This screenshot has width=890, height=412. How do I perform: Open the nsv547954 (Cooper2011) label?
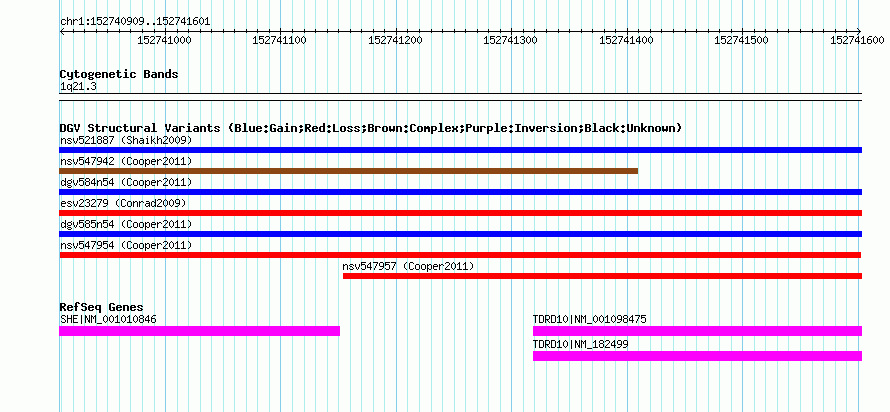click(x=126, y=245)
